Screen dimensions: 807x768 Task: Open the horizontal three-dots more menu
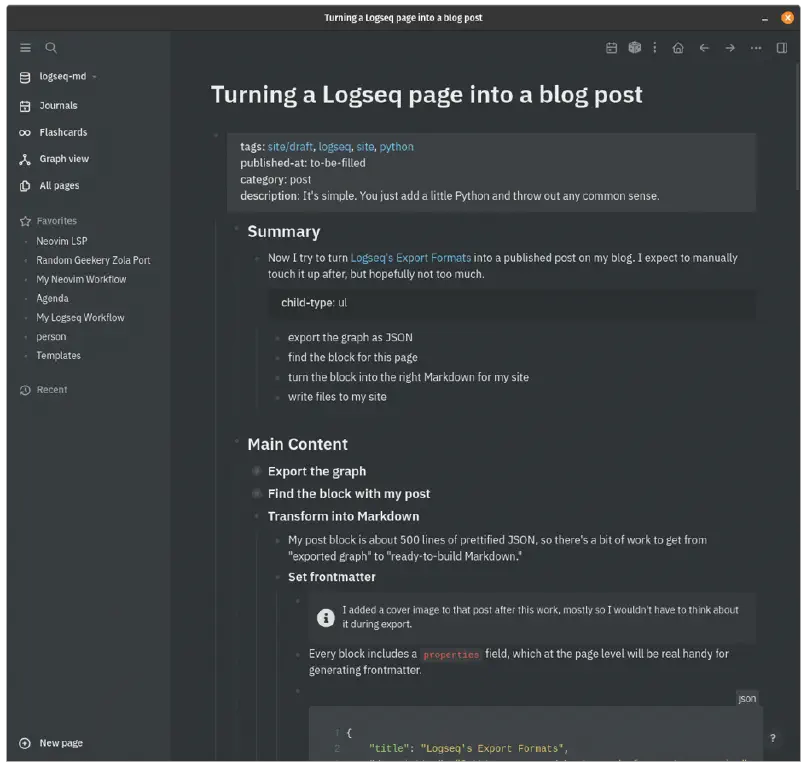(x=756, y=48)
